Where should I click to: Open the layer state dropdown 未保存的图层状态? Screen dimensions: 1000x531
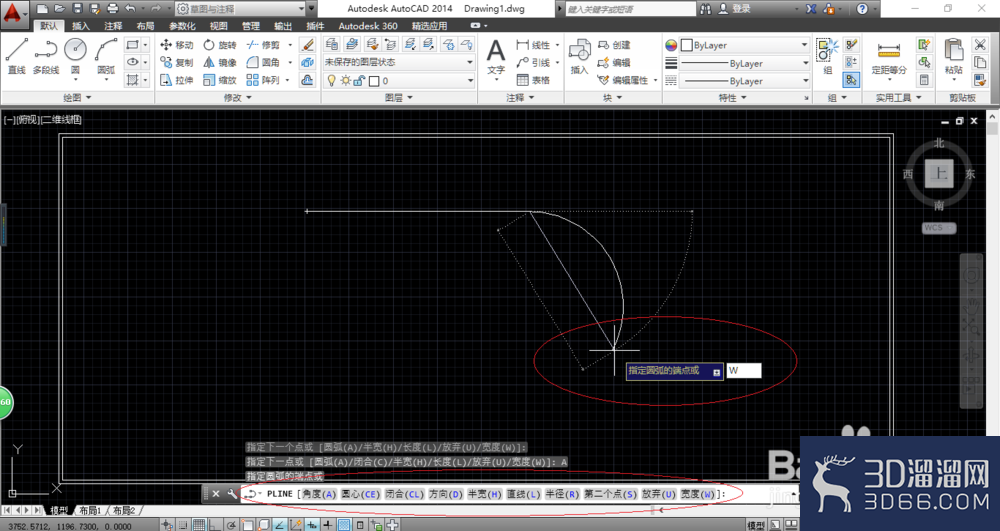tap(399, 62)
